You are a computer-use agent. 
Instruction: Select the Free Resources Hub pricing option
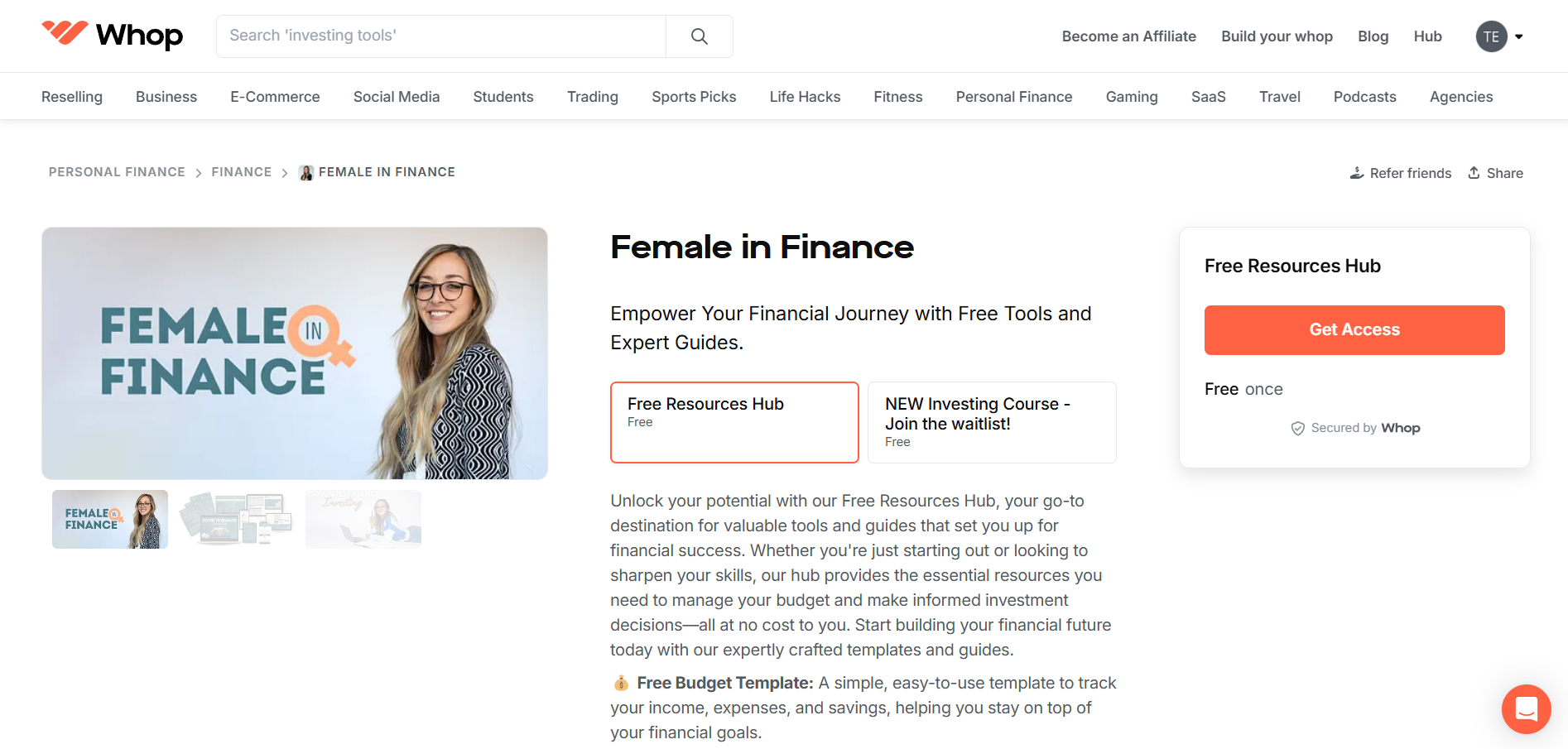point(733,422)
